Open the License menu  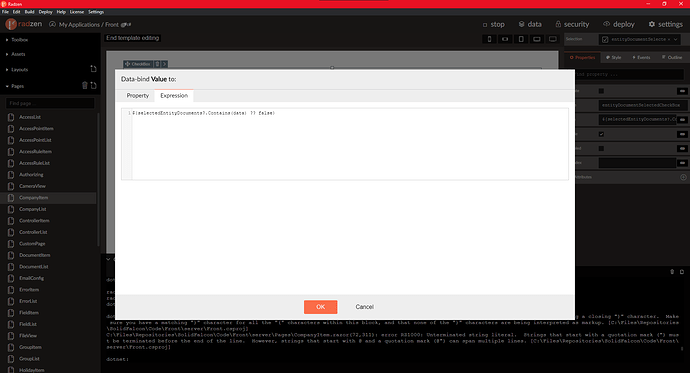click(77, 12)
